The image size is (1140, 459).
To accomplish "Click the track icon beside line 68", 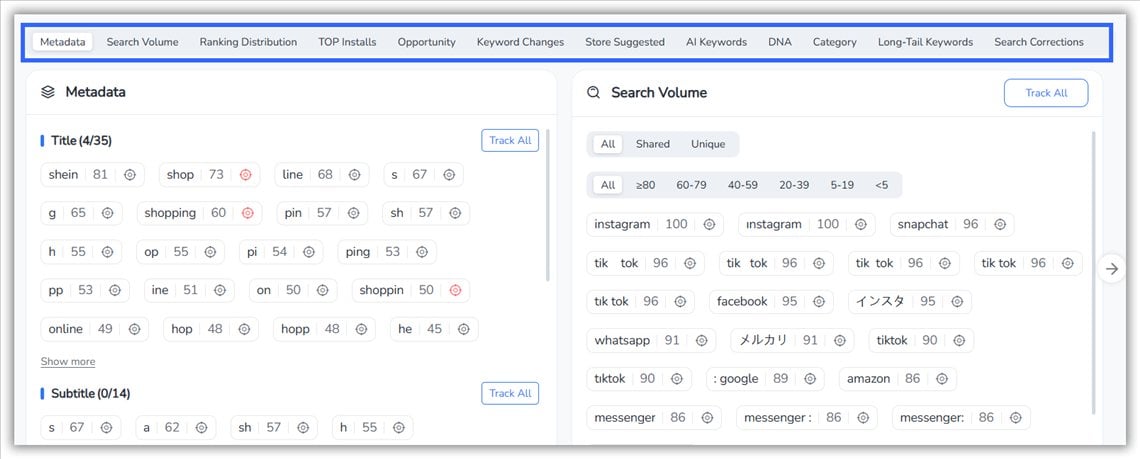I will click(354, 175).
